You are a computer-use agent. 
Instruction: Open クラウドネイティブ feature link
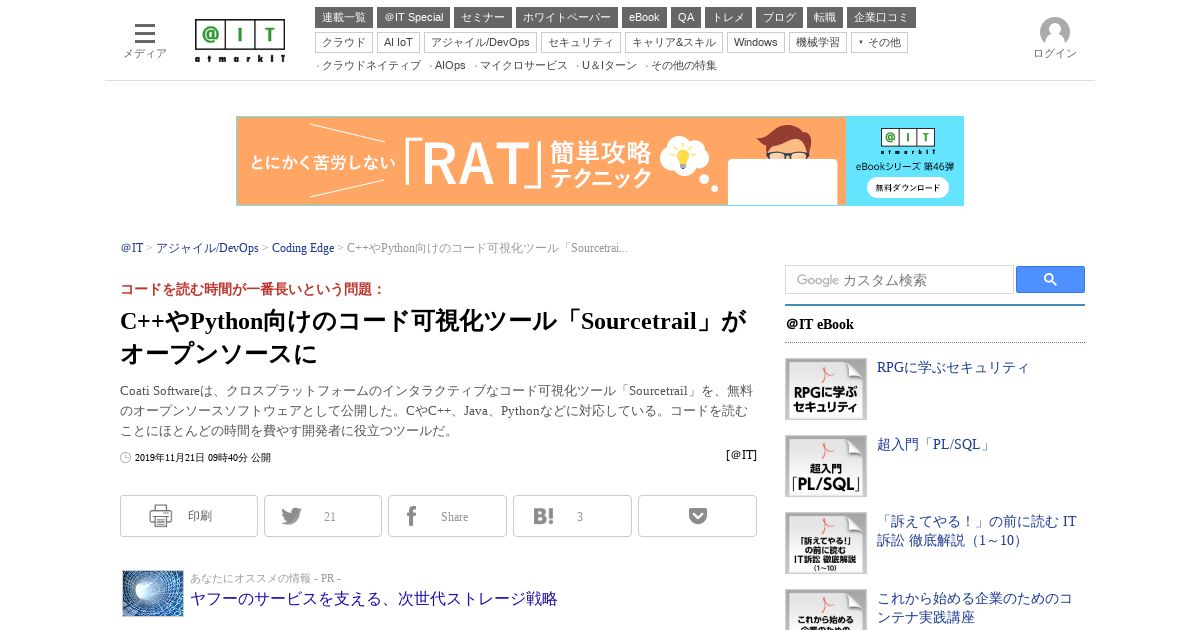pos(371,65)
